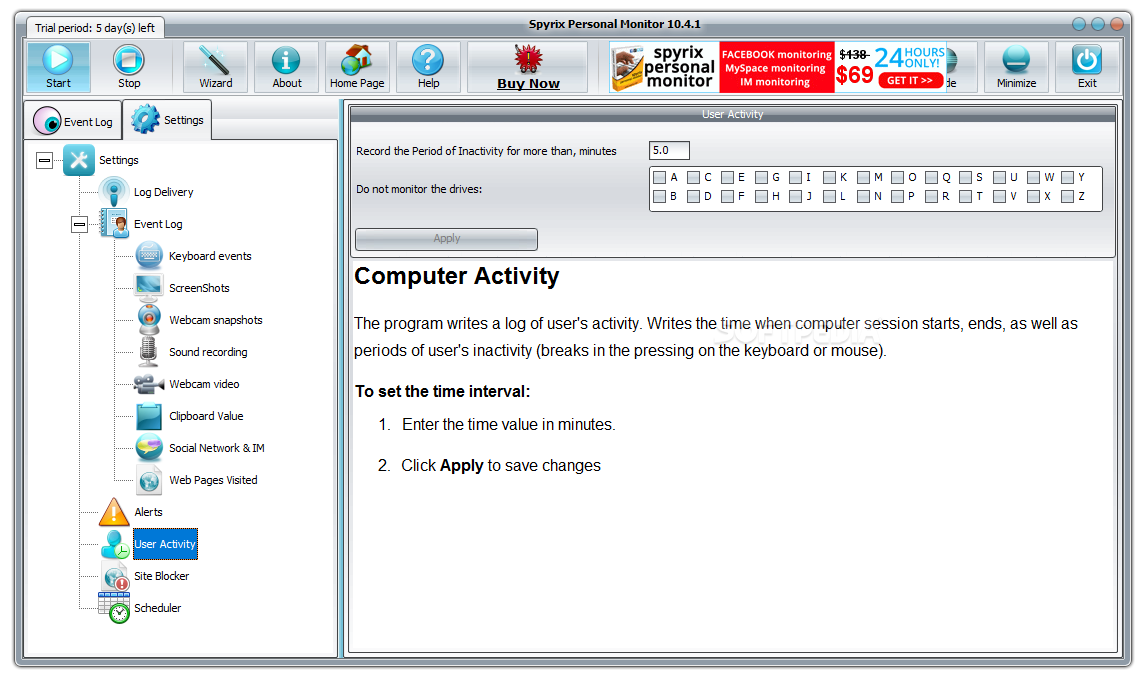This screenshot has width=1147, height=678.
Task: Select the Log Delivery antenna icon
Action: [x=113, y=192]
